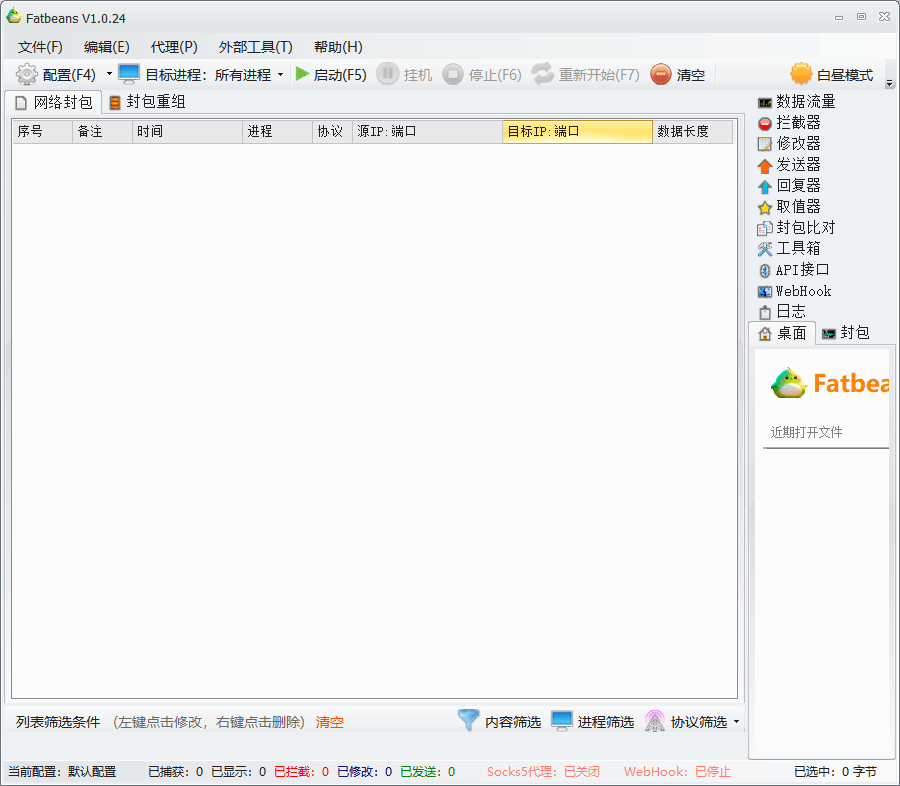
Task: Open the API接口 icon
Action: [x=765, y=270]
